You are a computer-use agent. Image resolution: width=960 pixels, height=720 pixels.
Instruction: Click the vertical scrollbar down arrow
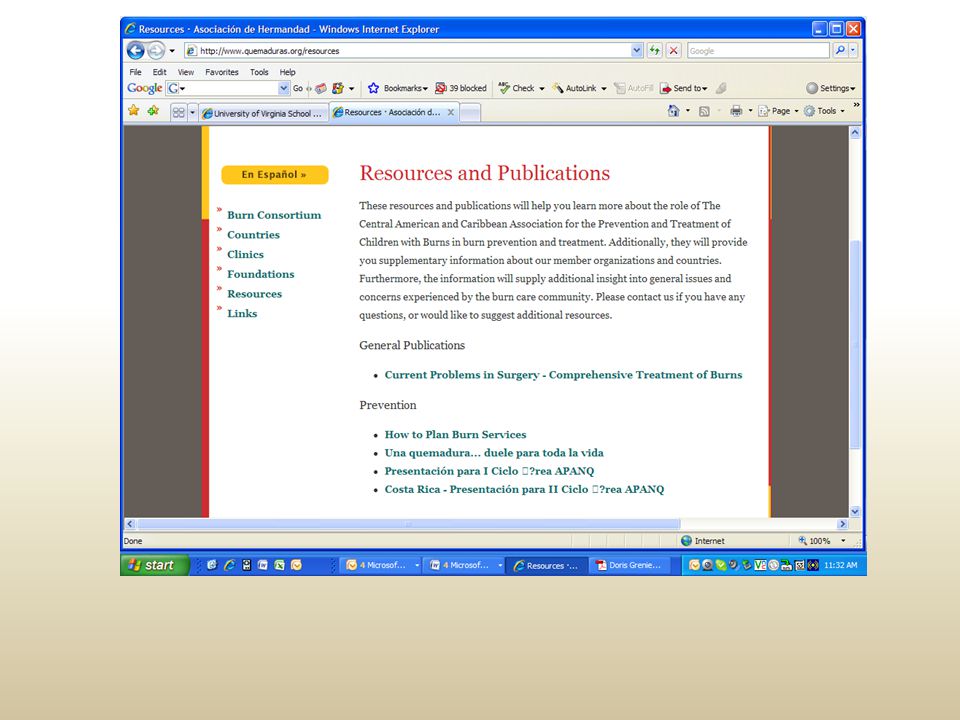855,511
